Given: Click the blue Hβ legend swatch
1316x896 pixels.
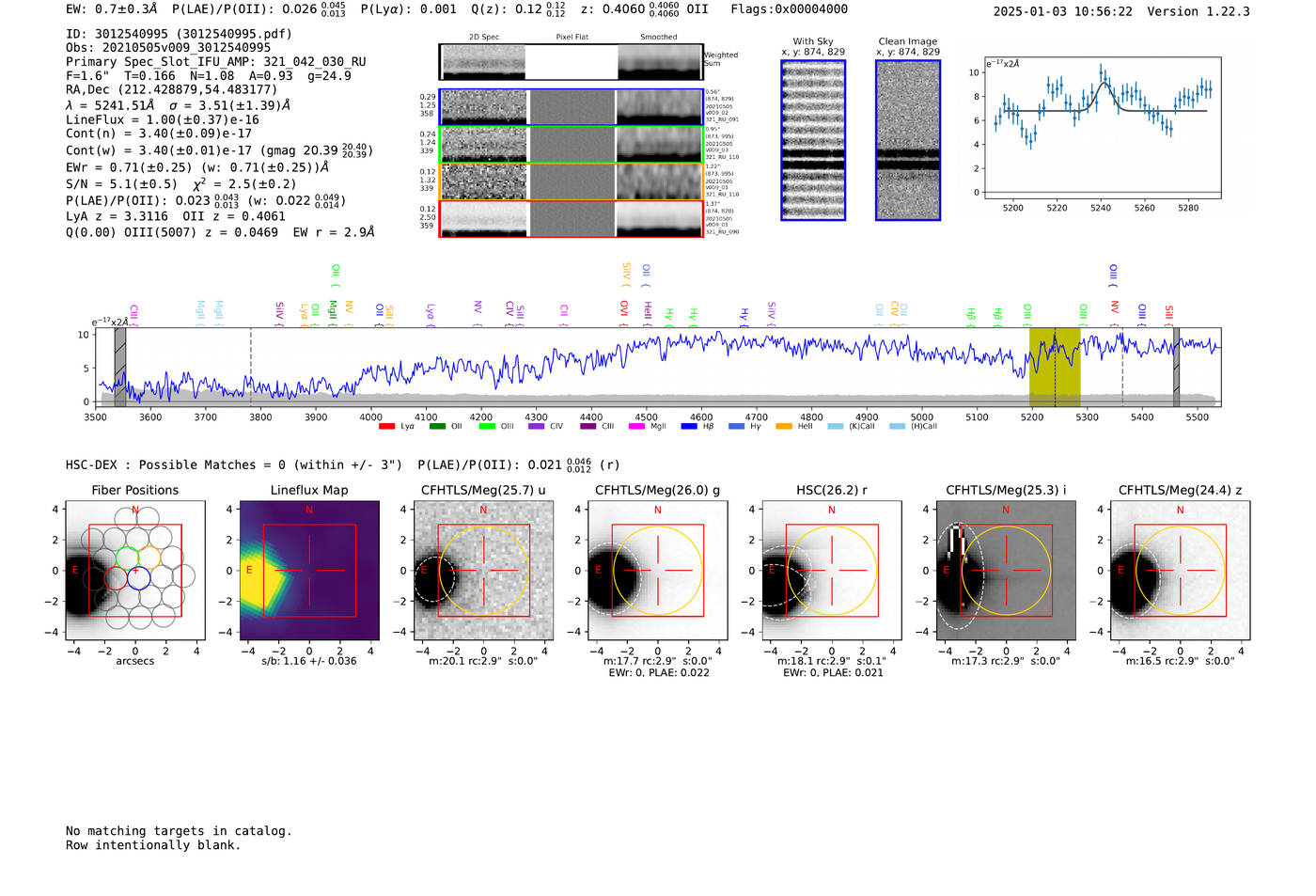Looking at the screenshot, I should (x=689, y=427).
